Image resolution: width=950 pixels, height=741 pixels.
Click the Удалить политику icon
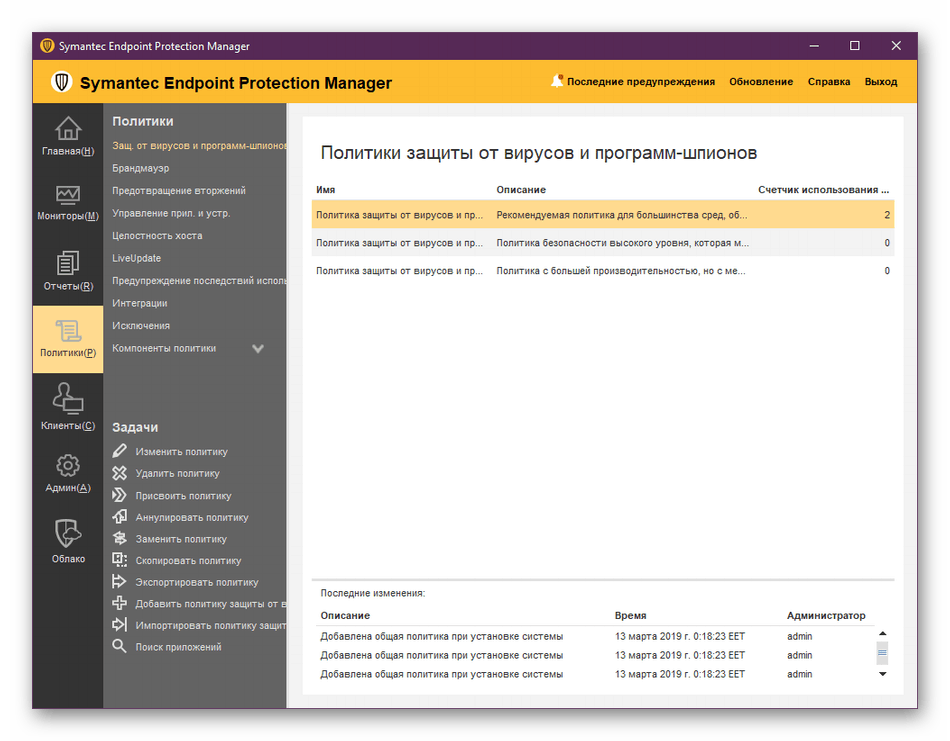tap(121, 473)
